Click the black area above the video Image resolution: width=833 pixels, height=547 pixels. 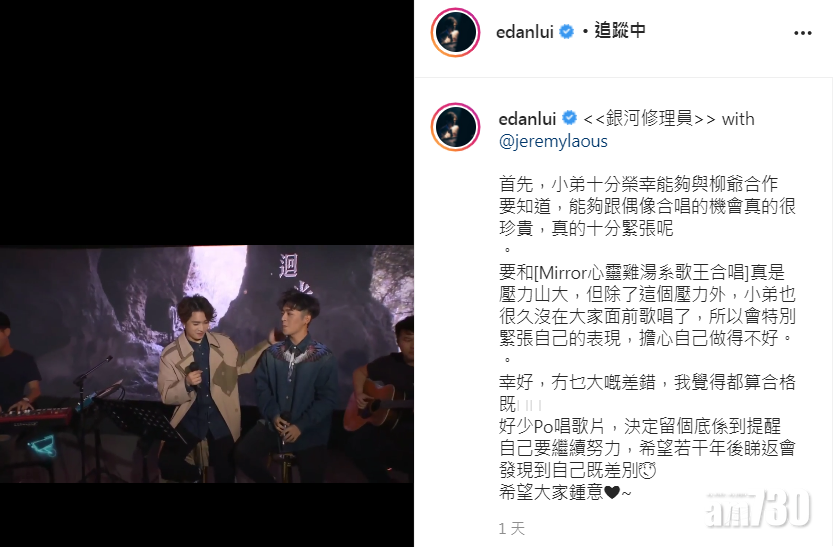tap(207, 122)
